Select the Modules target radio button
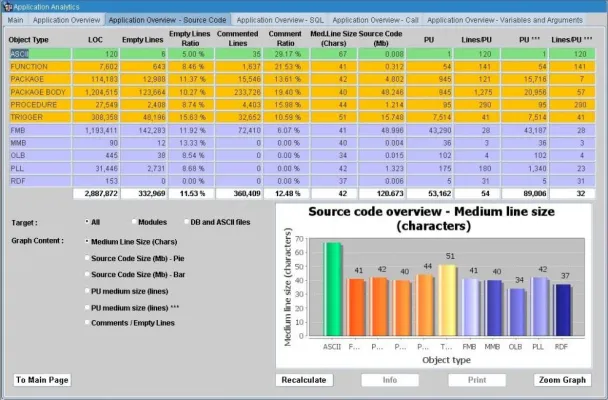Screen dimensions: 608x400 pyautogui.click(x=136, y=220)
